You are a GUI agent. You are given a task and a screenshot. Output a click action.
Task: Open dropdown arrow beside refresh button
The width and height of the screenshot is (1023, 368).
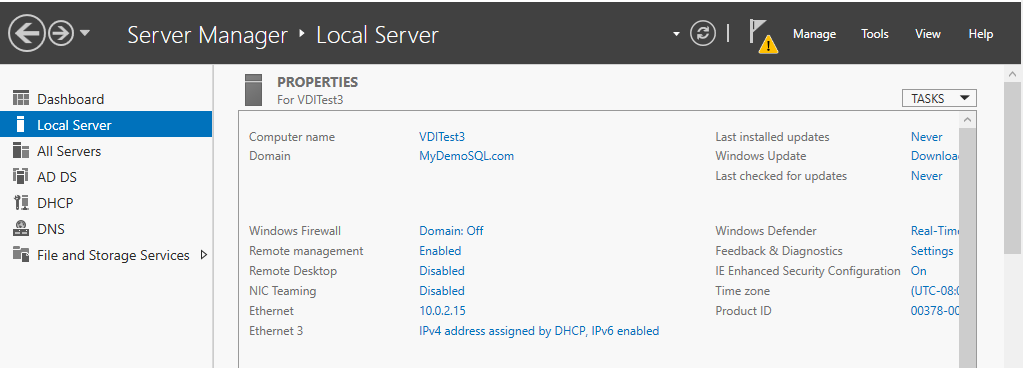point(676,34)
